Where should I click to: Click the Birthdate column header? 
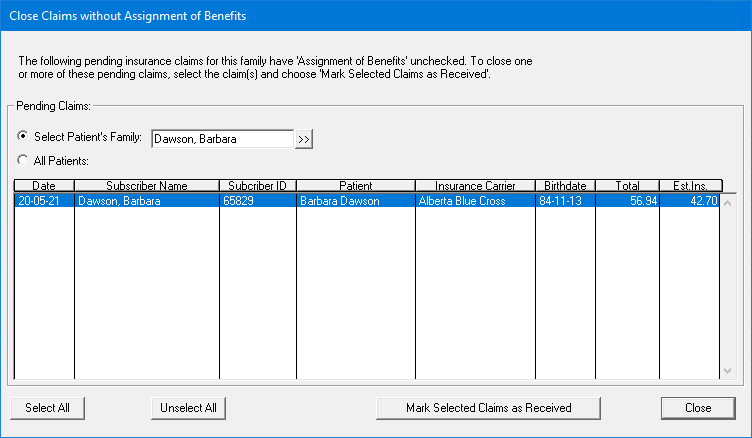click(x=565, y=186)
